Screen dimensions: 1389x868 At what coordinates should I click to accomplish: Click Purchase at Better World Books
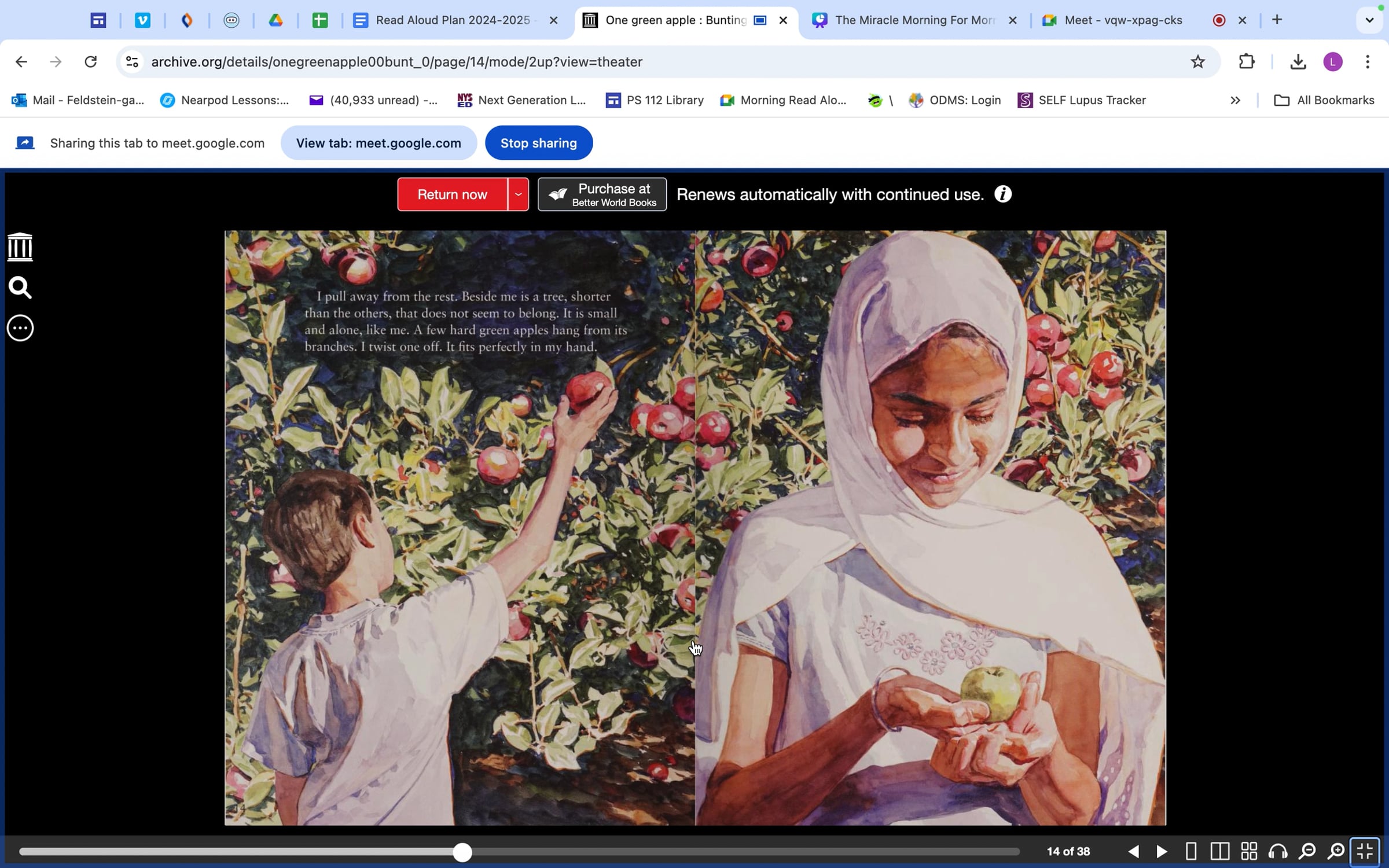pos(602,194)
